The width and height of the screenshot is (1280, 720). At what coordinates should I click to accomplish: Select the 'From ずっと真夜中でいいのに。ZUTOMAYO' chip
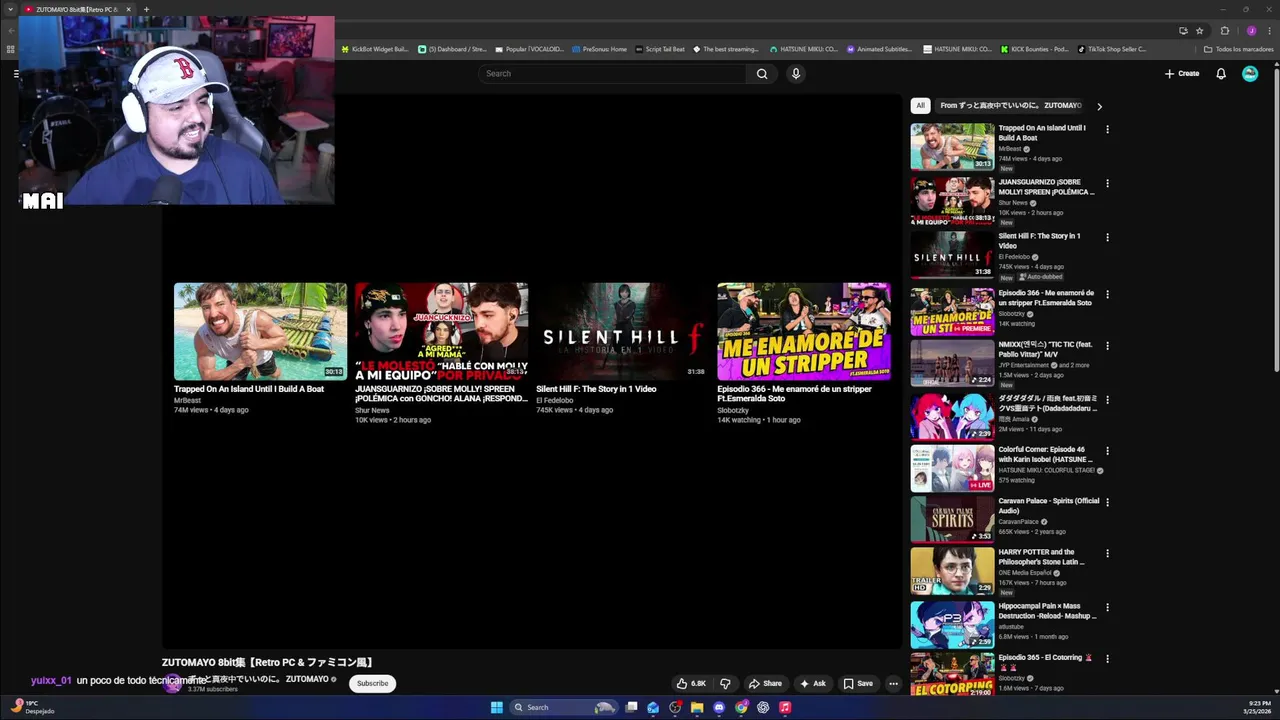1010,105
